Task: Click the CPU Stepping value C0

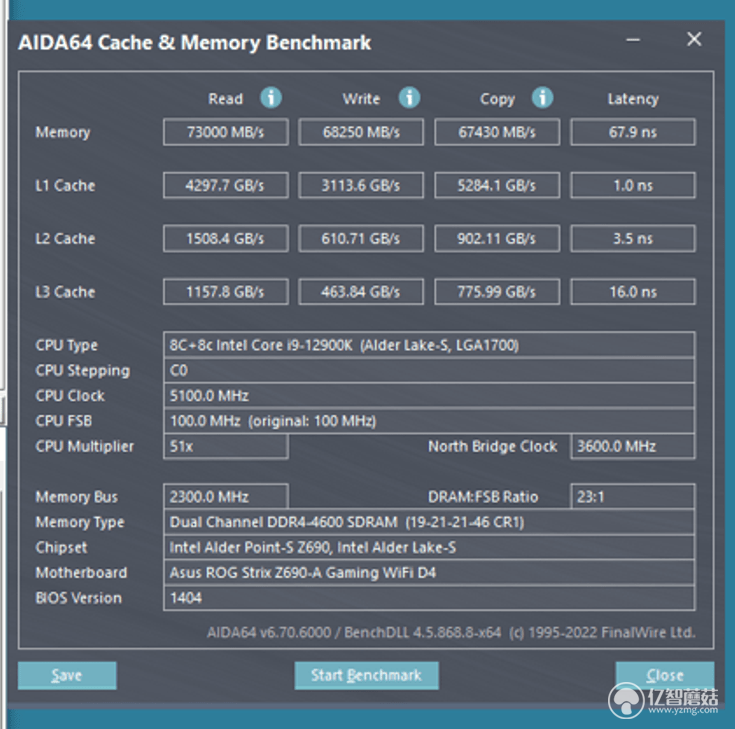Action: click(x=429, y=370)
